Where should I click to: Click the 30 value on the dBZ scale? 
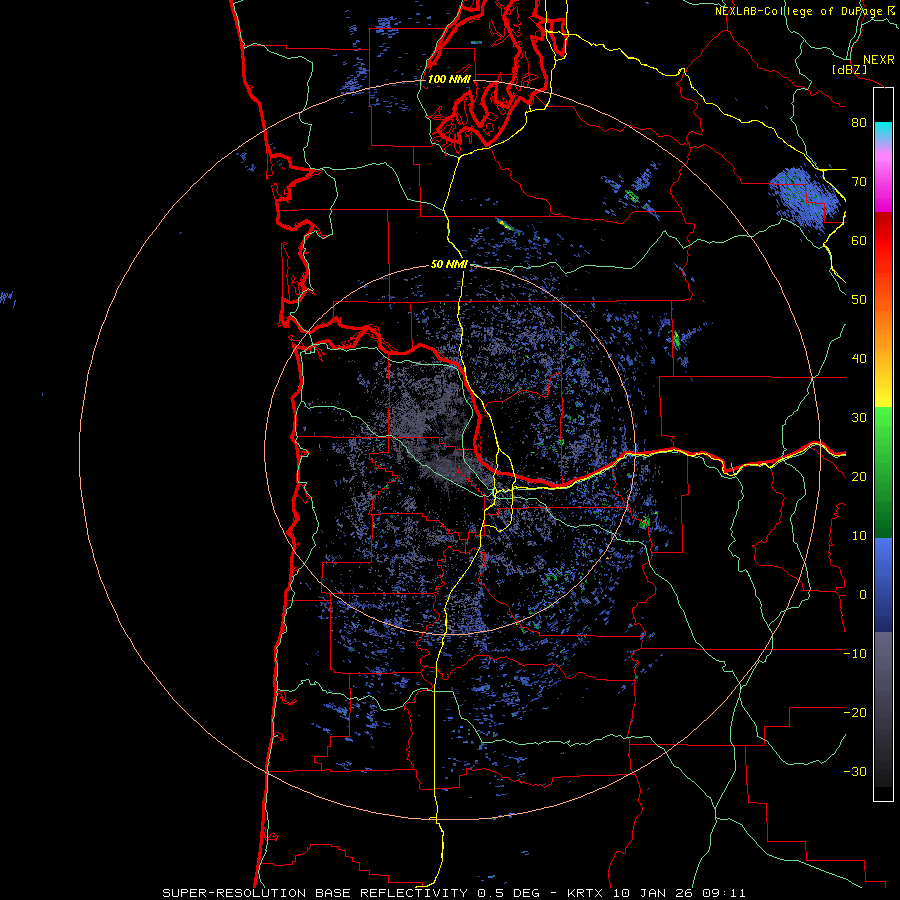pos(859,417)
